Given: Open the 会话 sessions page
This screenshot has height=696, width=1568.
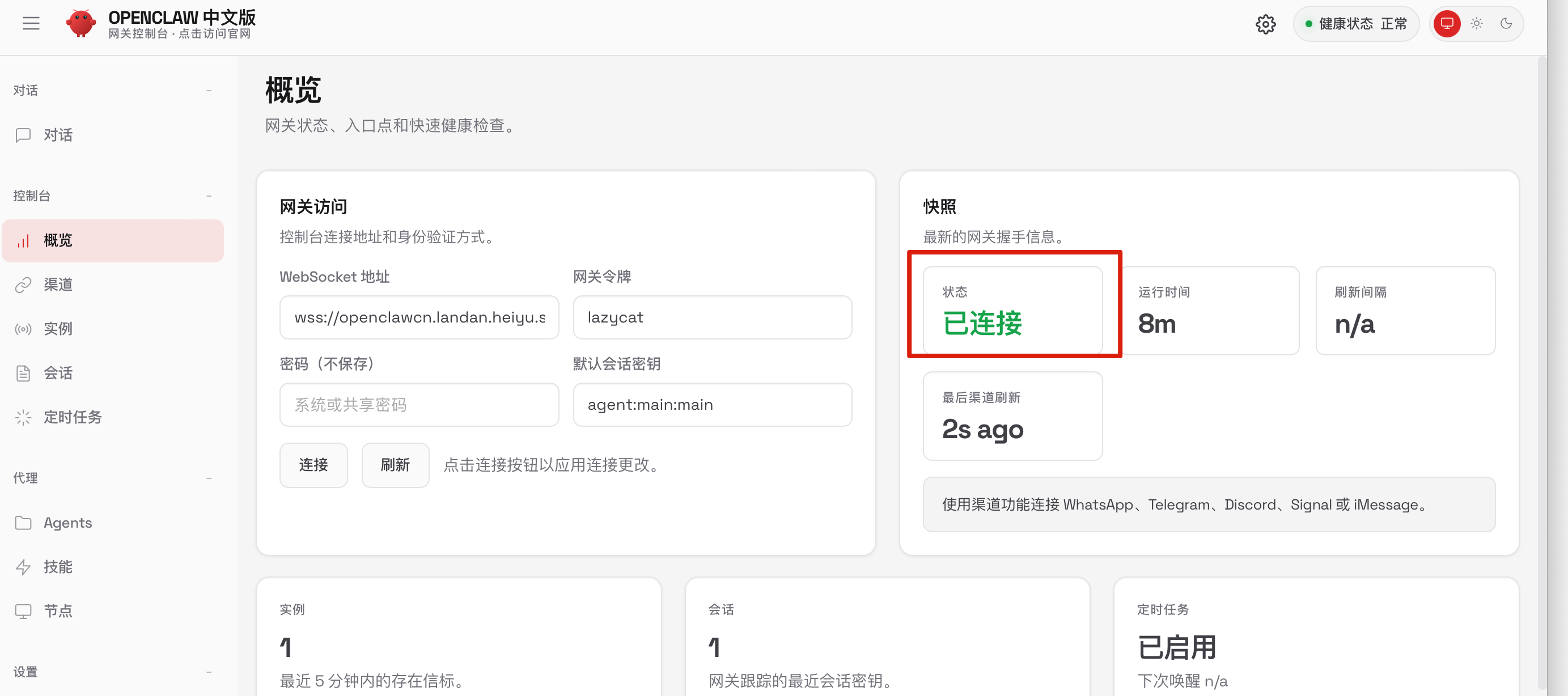Looking at the screenshot, I should (x=113, y=373).
